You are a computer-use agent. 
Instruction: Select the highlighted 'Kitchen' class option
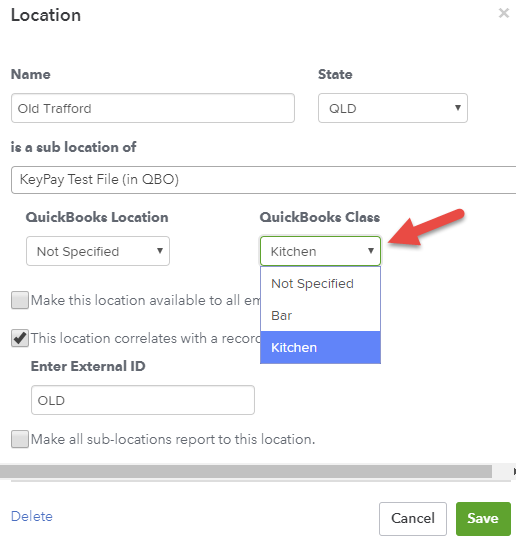[320, 347]
